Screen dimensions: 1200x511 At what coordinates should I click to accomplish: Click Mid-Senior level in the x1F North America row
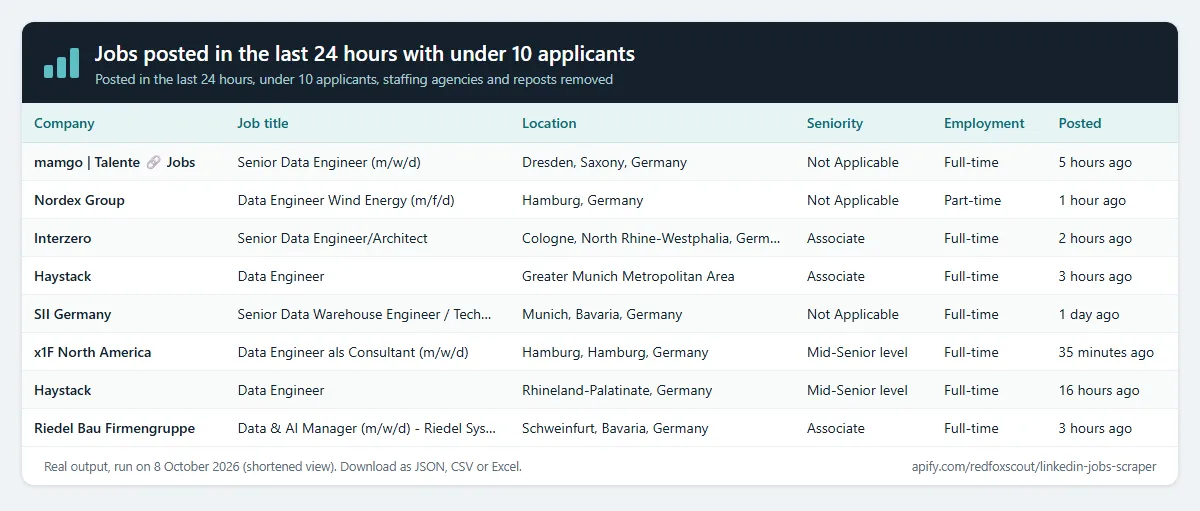857,352
